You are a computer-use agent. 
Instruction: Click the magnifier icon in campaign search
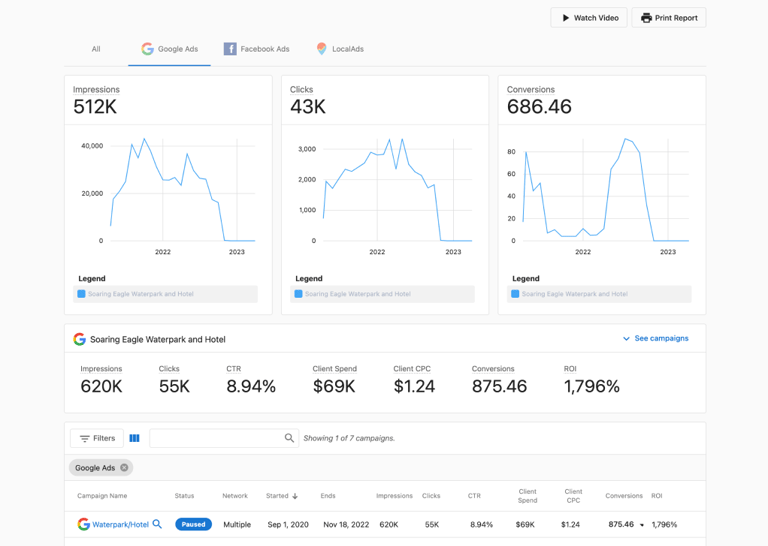coord(289,438)
